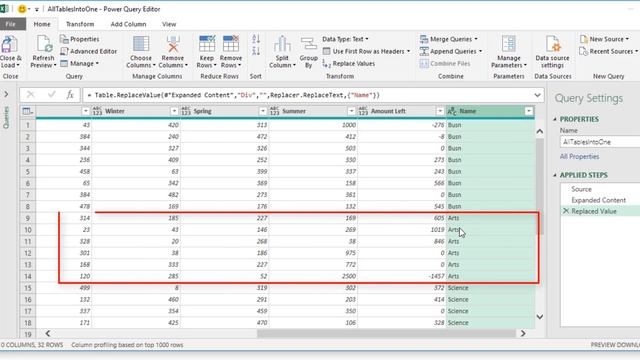Click the horizontal scrollbar left arrow
Screen dimensions: 640x360
pos(48,333)
